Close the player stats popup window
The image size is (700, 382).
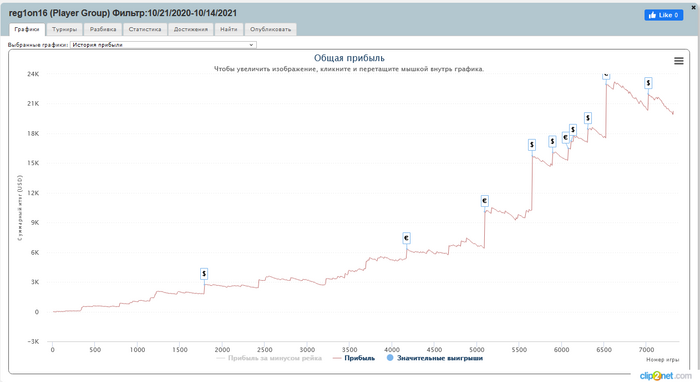pyautogui.click(x=693, y=7)
